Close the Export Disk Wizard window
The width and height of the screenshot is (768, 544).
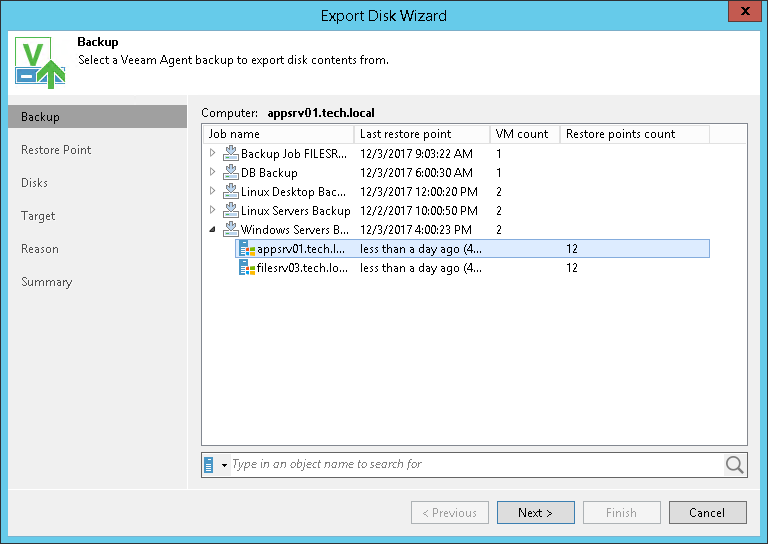pos(745,11)
